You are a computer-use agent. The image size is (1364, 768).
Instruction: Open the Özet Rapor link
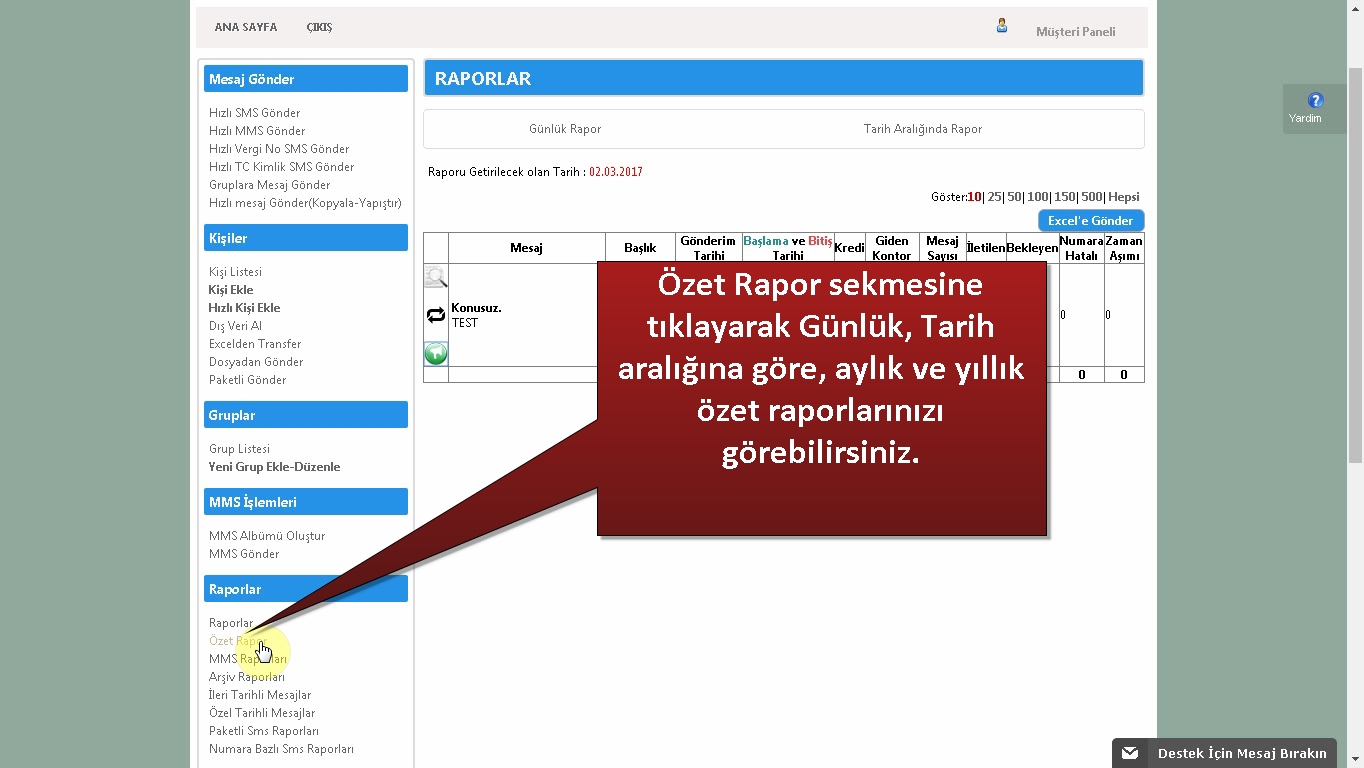[234, 641]
